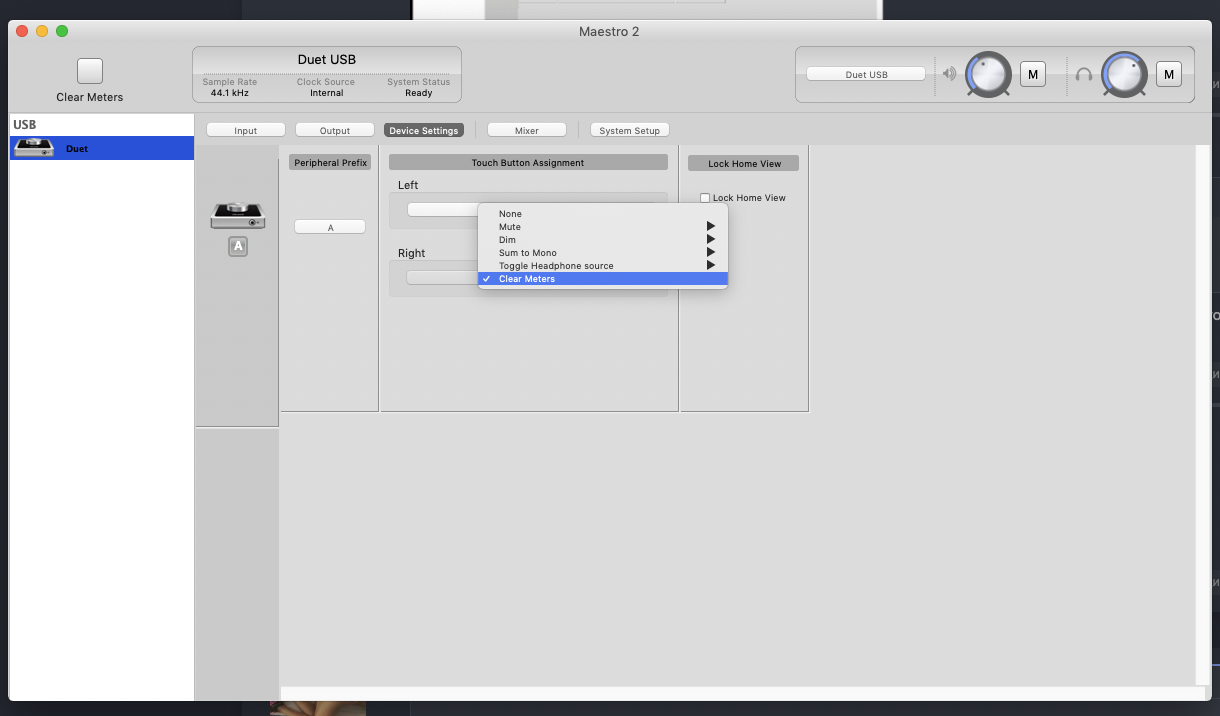Click the 44.1 kHz sample rate value
The image size is (1220, 716).
[230, 93]
